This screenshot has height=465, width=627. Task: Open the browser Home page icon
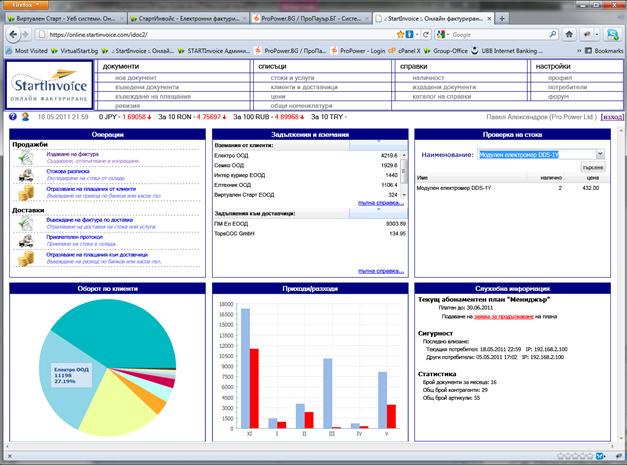[x=569, y=34]
